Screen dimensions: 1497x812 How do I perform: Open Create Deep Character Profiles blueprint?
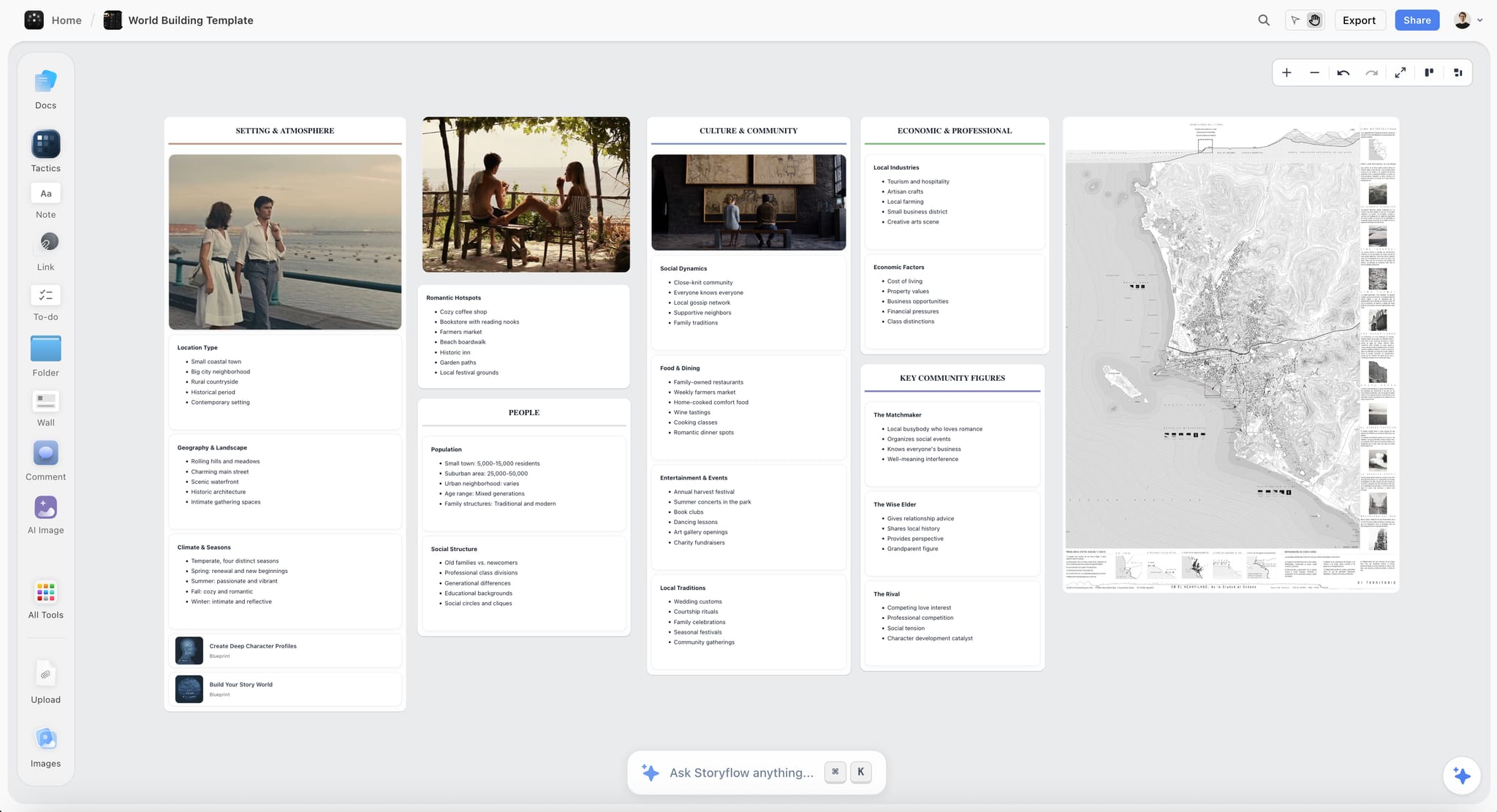[285, 650]
